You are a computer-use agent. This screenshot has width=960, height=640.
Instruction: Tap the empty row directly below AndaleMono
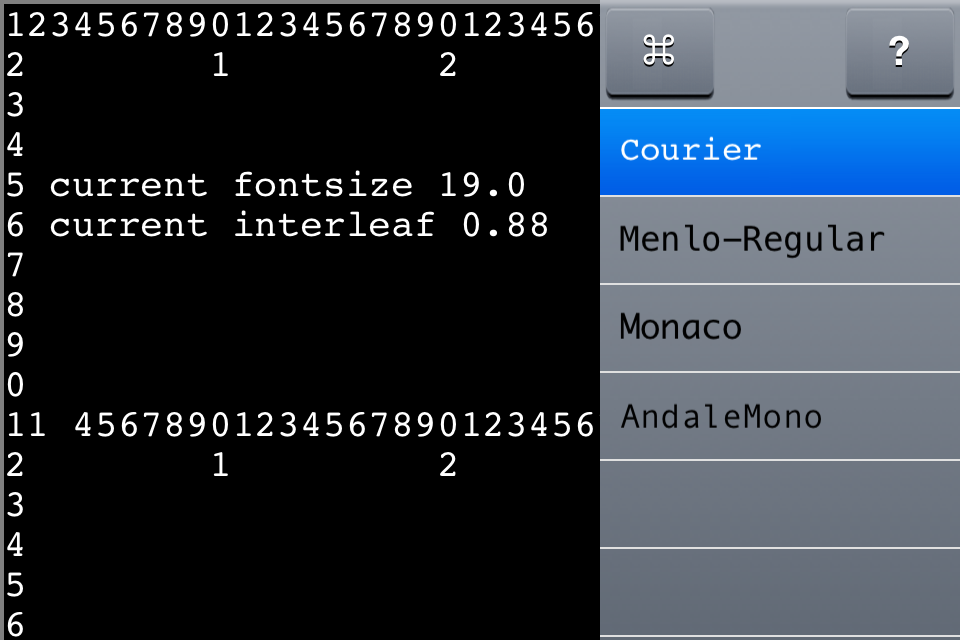(780, 504)
